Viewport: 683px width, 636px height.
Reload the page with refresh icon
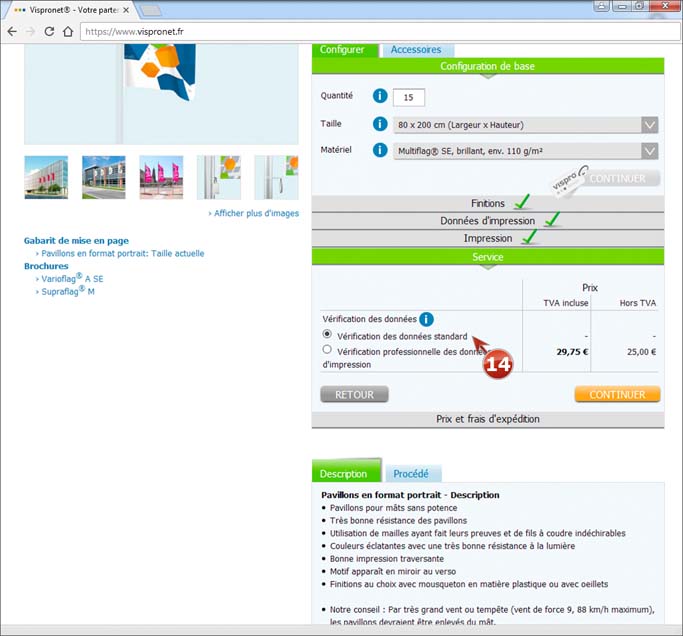(x=49, y=31)
